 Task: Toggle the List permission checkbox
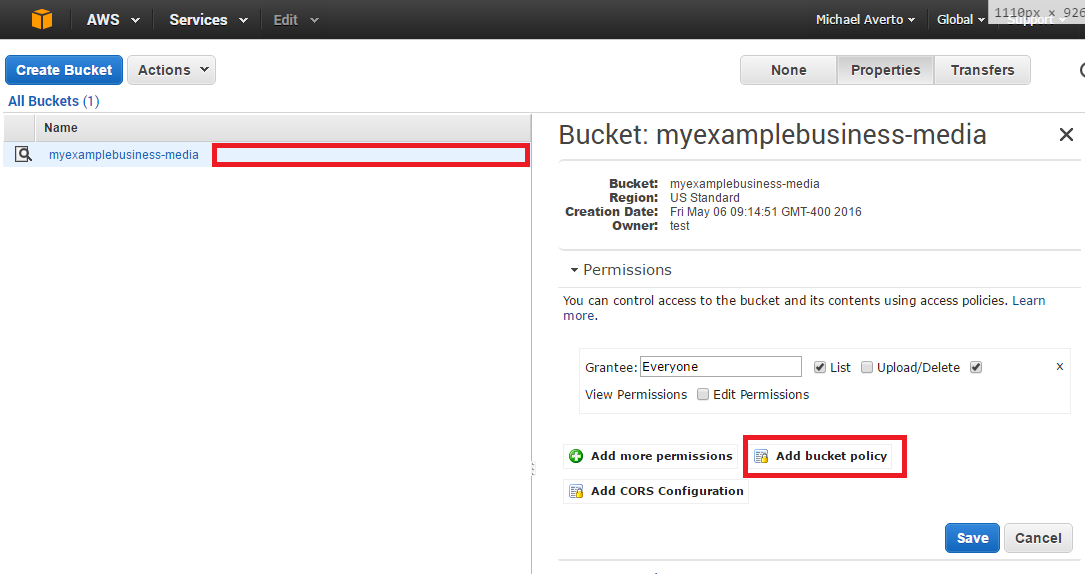819,367
